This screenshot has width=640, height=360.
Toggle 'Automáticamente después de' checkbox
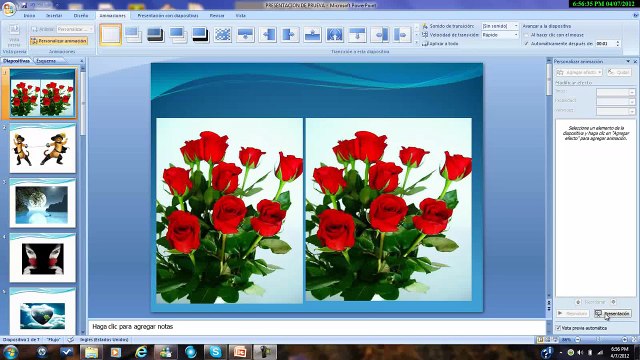(x=526, y=43)
